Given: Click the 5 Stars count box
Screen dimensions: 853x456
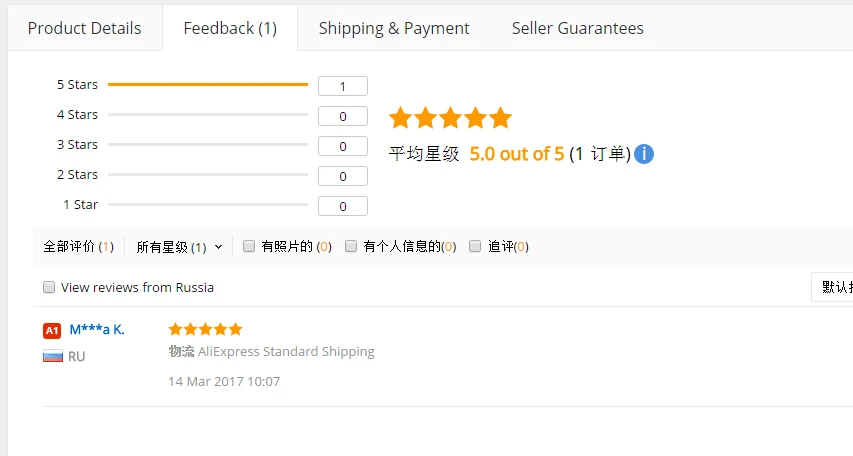Looking at the screenshot, I should pyautogui.click(x=342, y=86).
